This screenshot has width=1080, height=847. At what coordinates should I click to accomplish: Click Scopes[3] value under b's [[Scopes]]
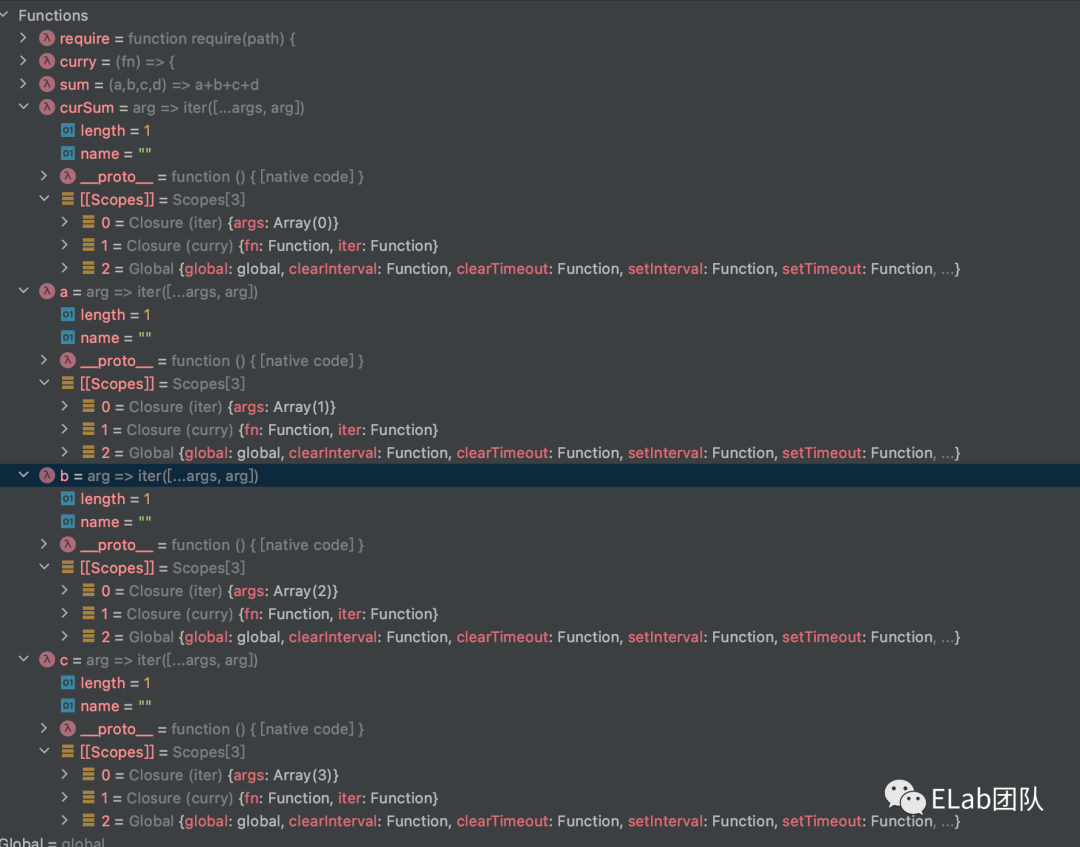click(209, 568)
